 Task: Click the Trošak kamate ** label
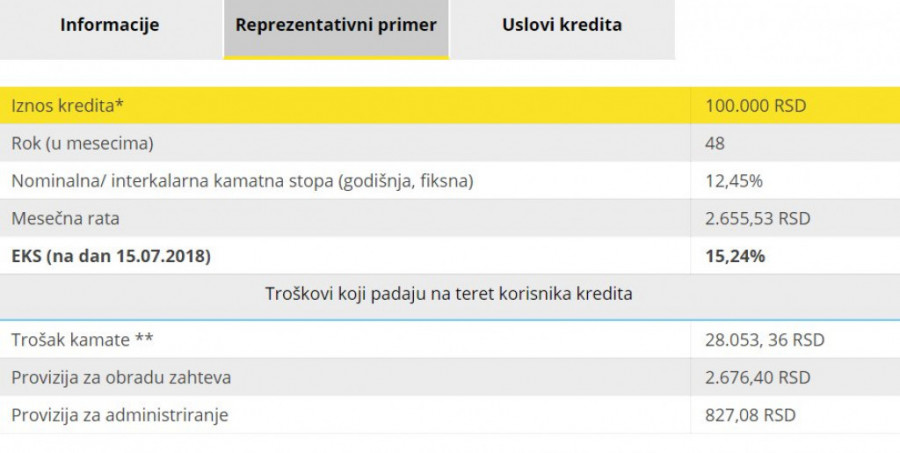tap(82, 339)
